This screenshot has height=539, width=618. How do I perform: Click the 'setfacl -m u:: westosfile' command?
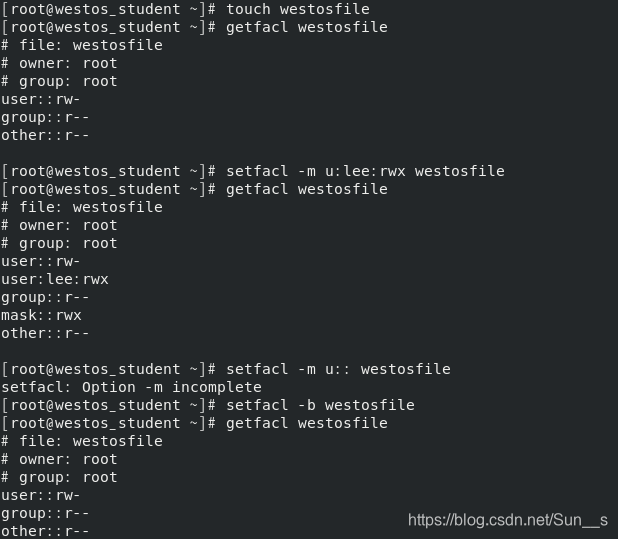click(x=339, y=369)
